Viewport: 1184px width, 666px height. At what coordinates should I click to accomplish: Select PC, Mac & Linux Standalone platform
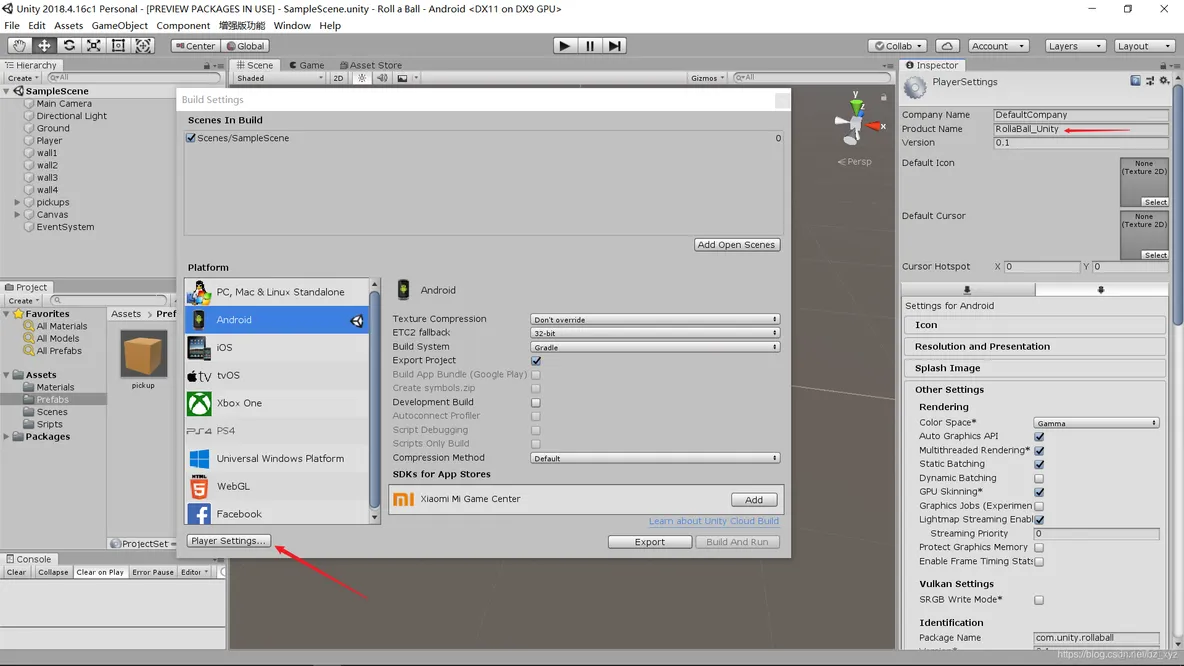(277, 291)
